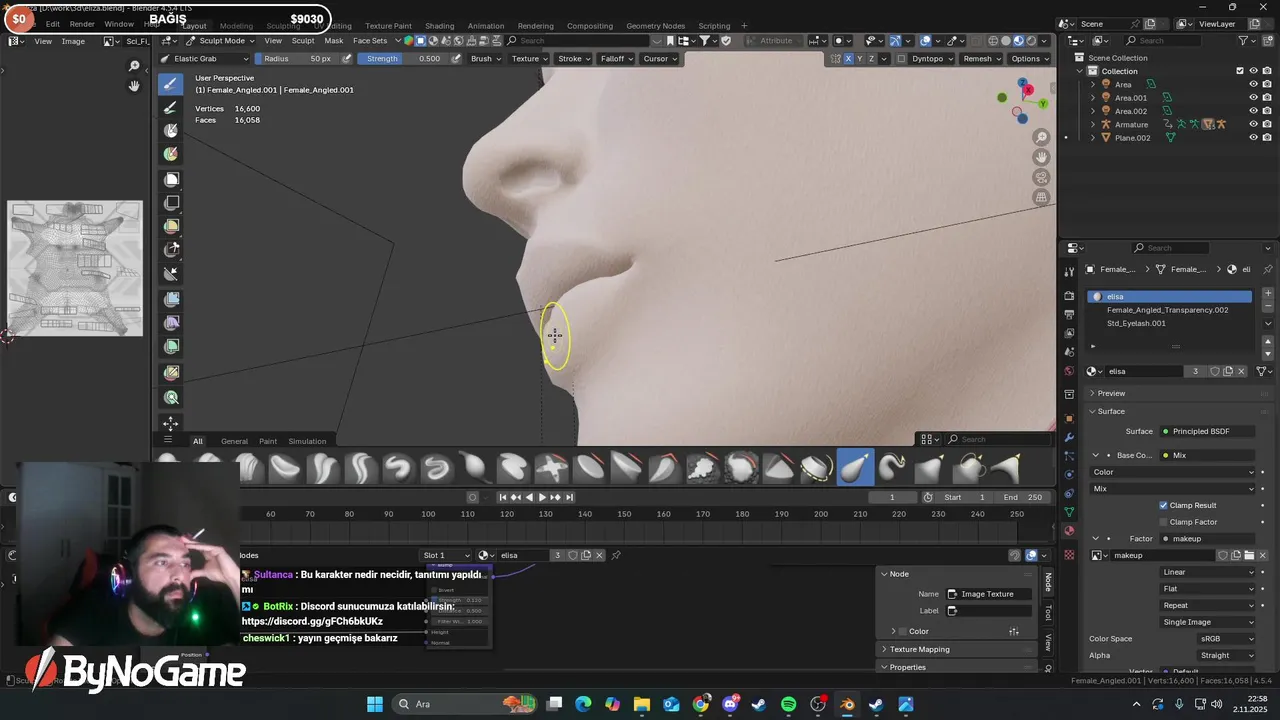Open the Remesh dropdown
1280x720 pixels.
pyautogui.click(x=981, y=58)
